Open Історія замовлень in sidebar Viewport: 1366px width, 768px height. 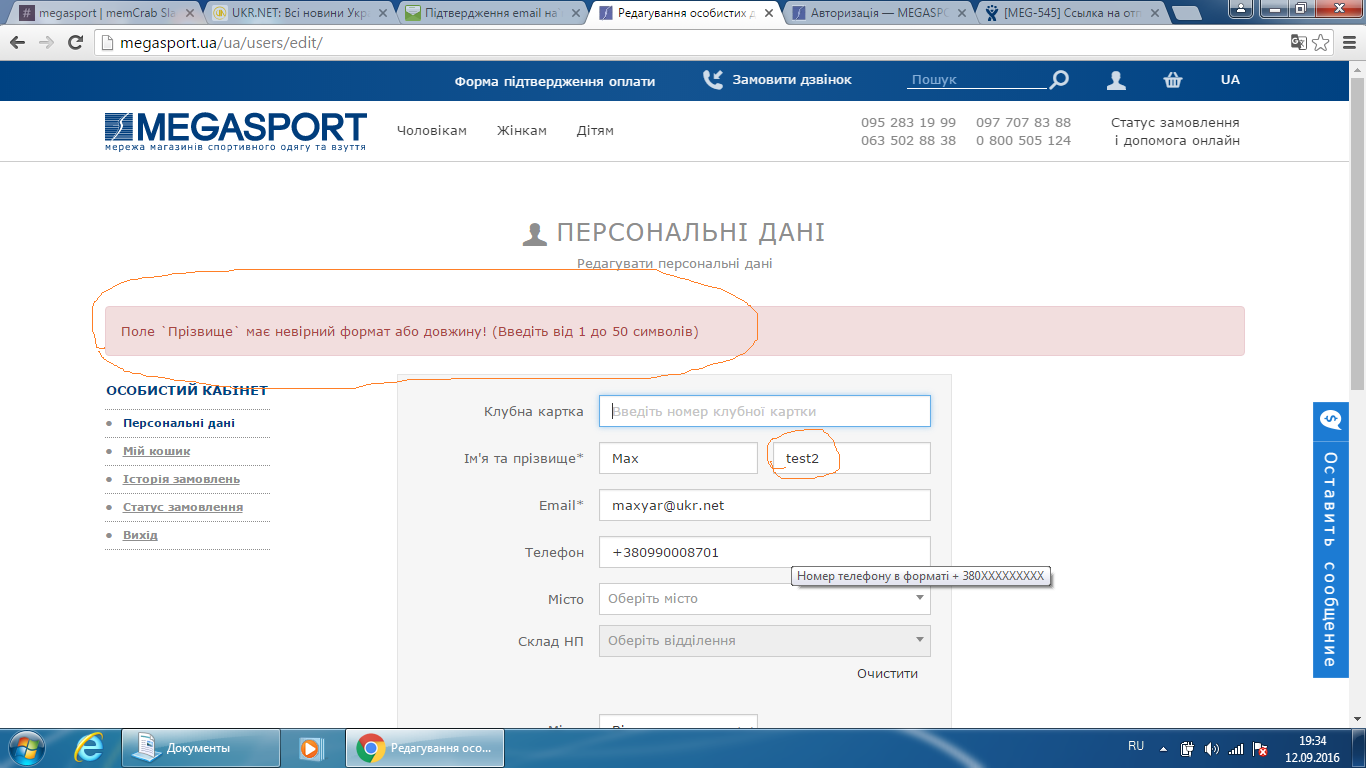pyautogui.click(x=181, y=479)
